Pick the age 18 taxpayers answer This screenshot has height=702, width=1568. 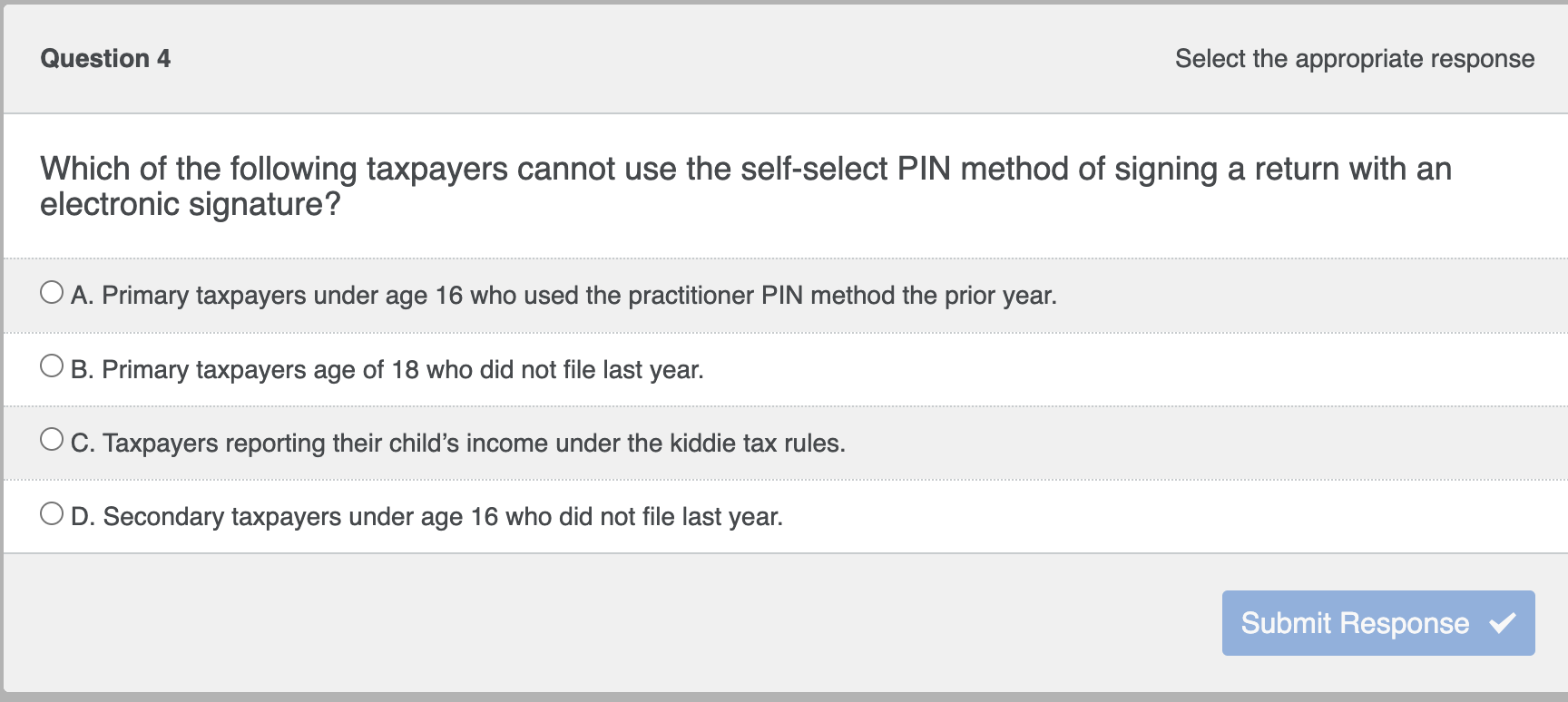click(x=388, y=369)
